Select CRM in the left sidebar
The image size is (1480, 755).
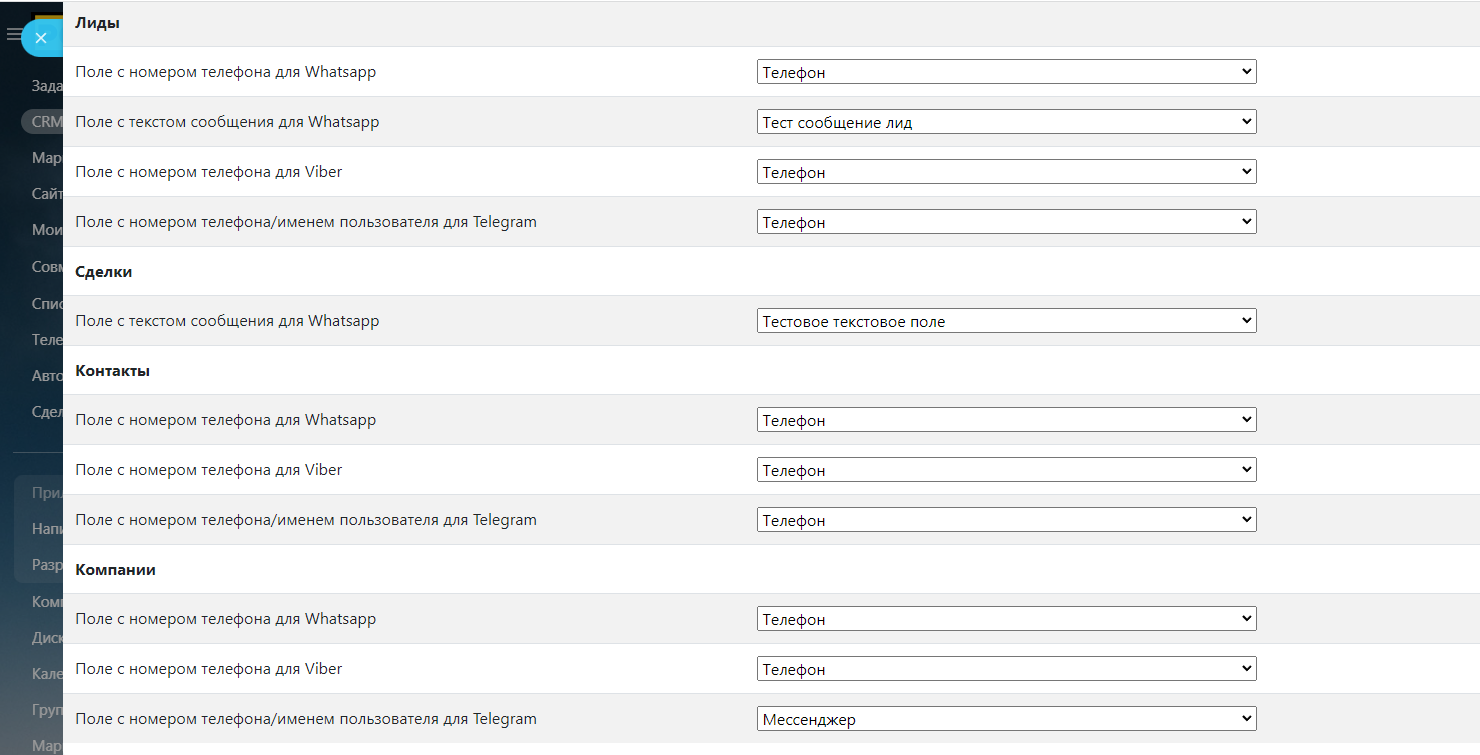[46, 122]
